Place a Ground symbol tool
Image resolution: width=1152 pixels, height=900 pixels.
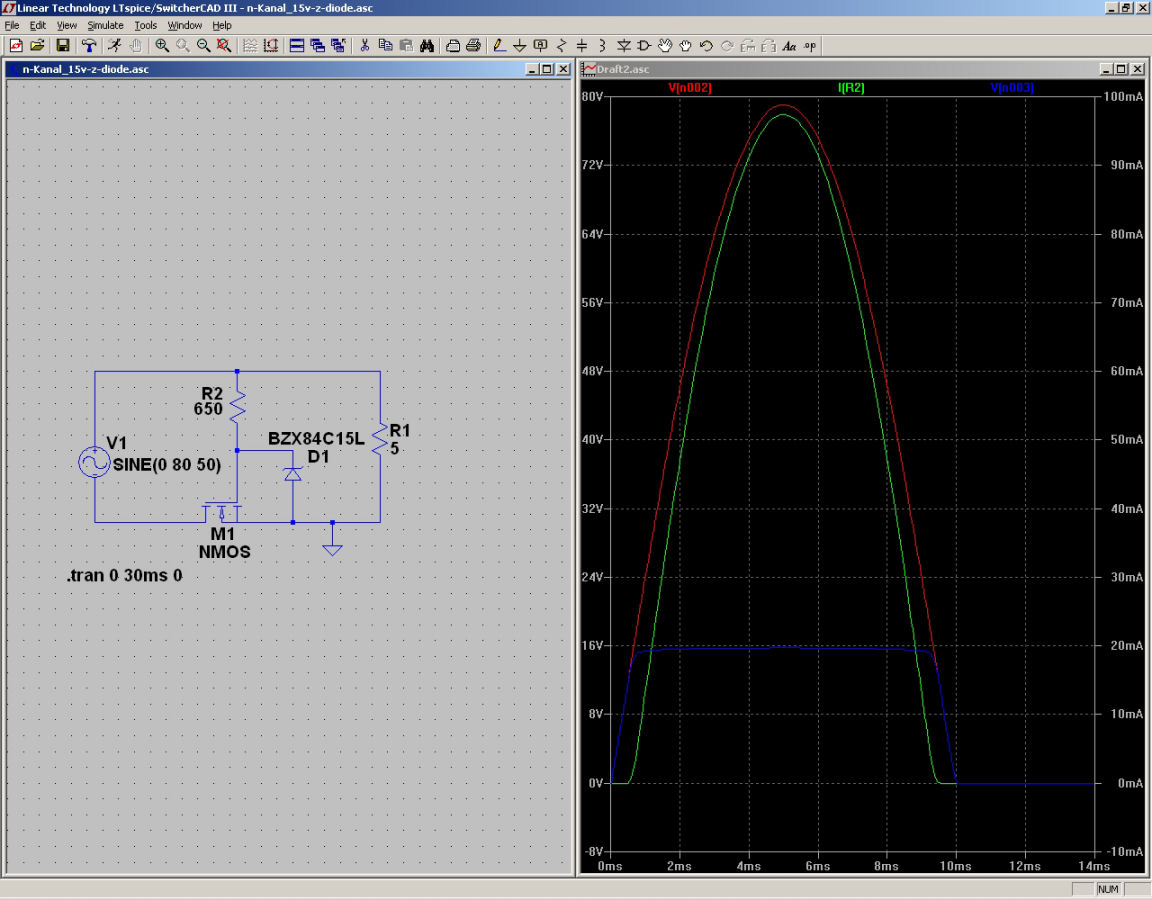[519, 46]
